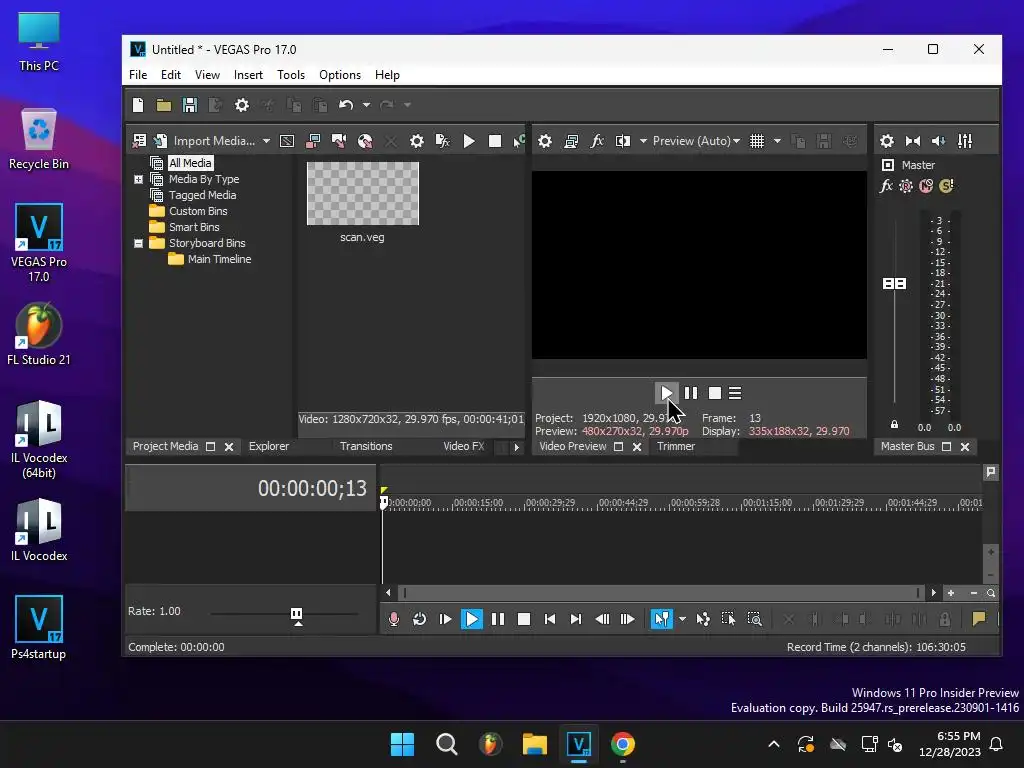
Task: Select the Normal Edit Tool icon
Action: (x=662, y=619)
